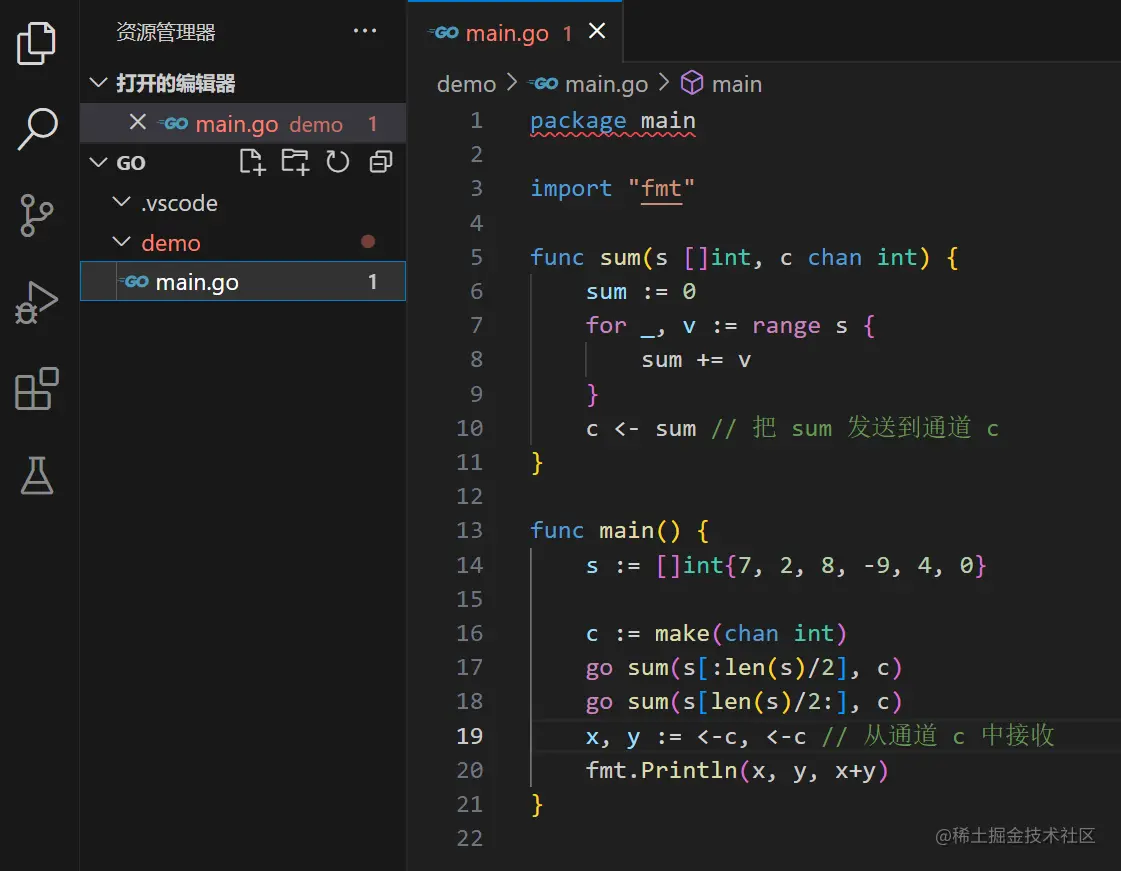Click the Go file icon in the editor tab
Image resolution: width=1121 pixels, height=871 pixels.
point(443,32)
